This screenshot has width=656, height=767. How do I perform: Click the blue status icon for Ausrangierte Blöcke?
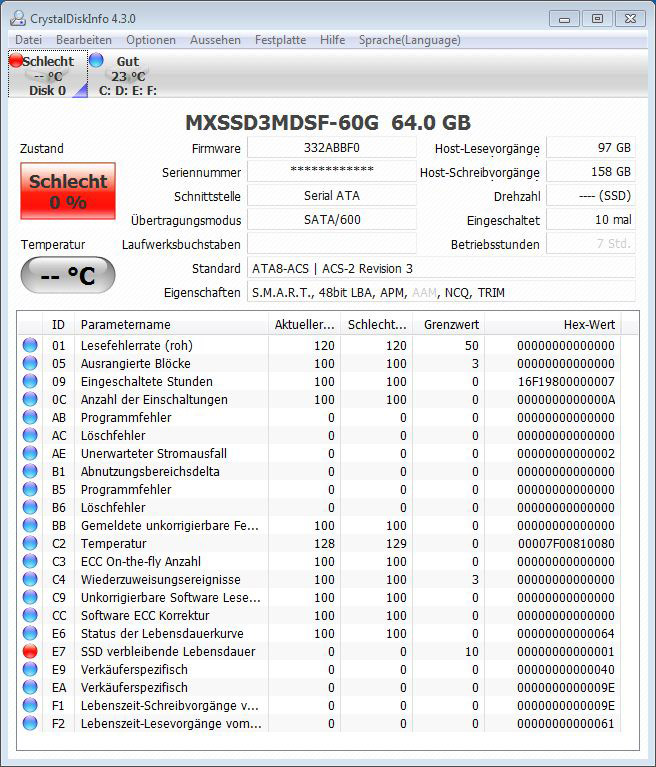pyautogui.click(x=30, y=363)
